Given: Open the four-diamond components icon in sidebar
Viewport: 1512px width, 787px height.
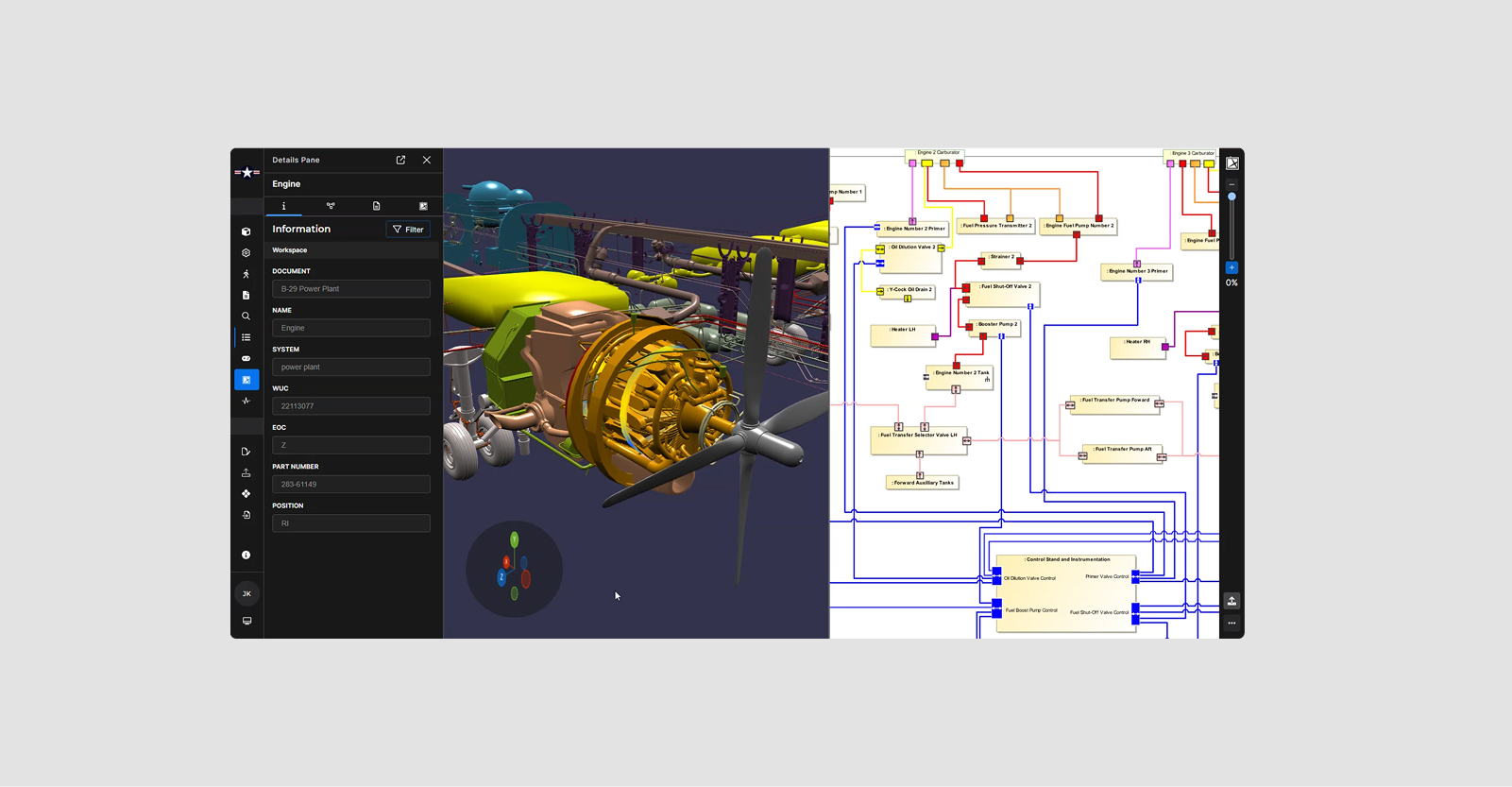Looking at the screenshot, I should [246, 494].
